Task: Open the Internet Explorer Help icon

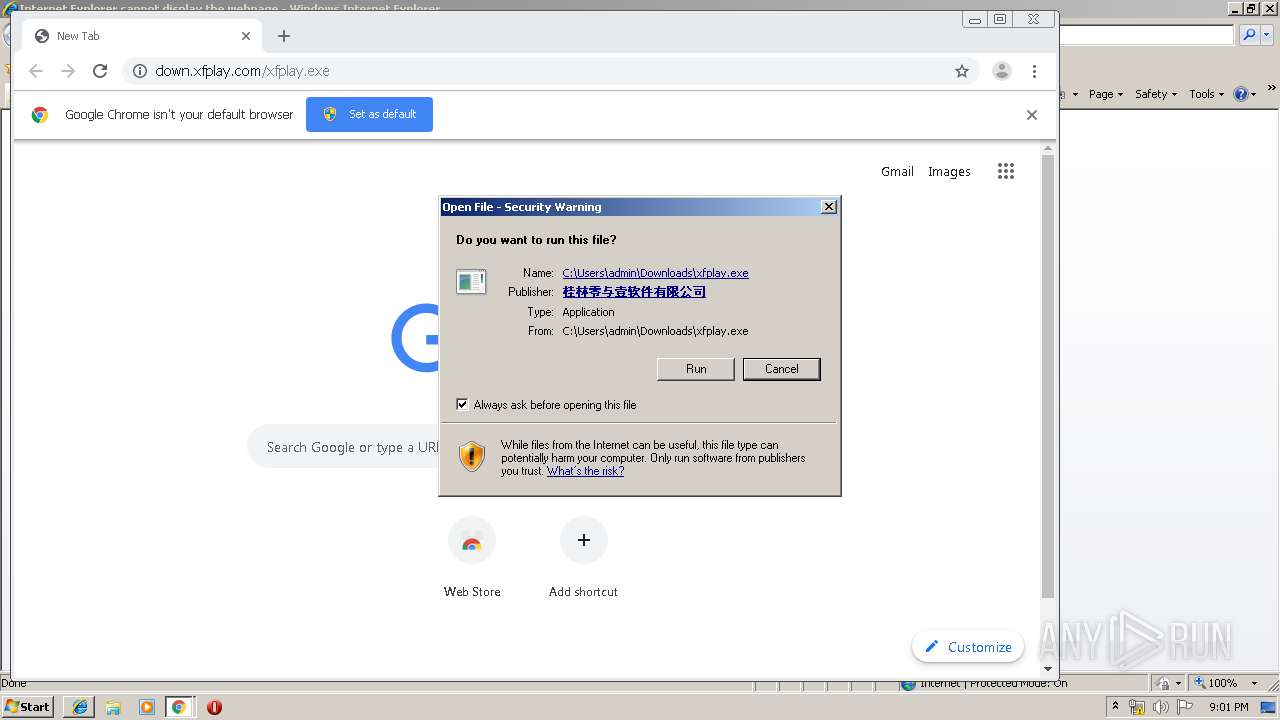Action: click(1240, 94)
